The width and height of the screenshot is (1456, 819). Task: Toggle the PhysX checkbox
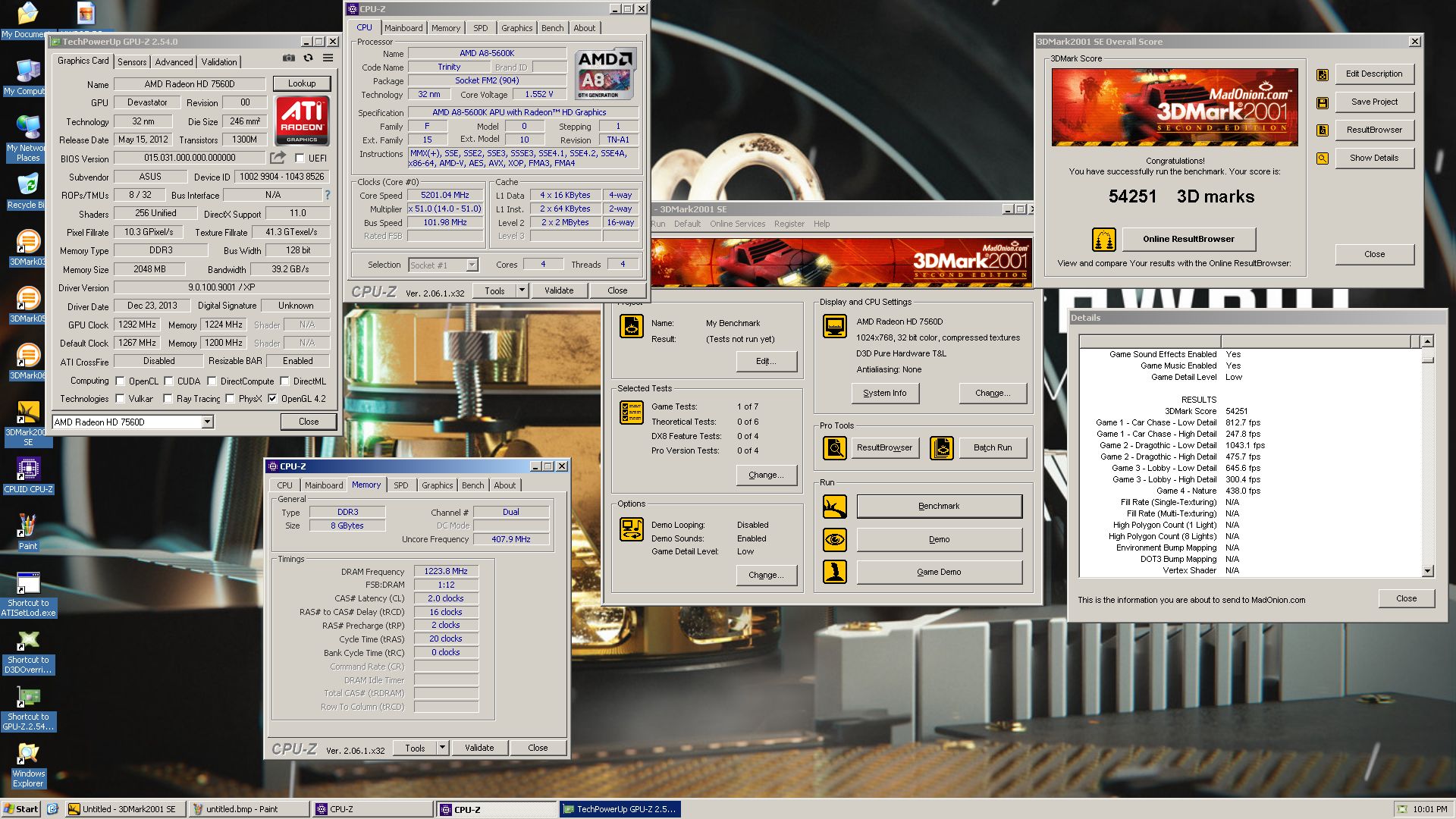[230, 399]
